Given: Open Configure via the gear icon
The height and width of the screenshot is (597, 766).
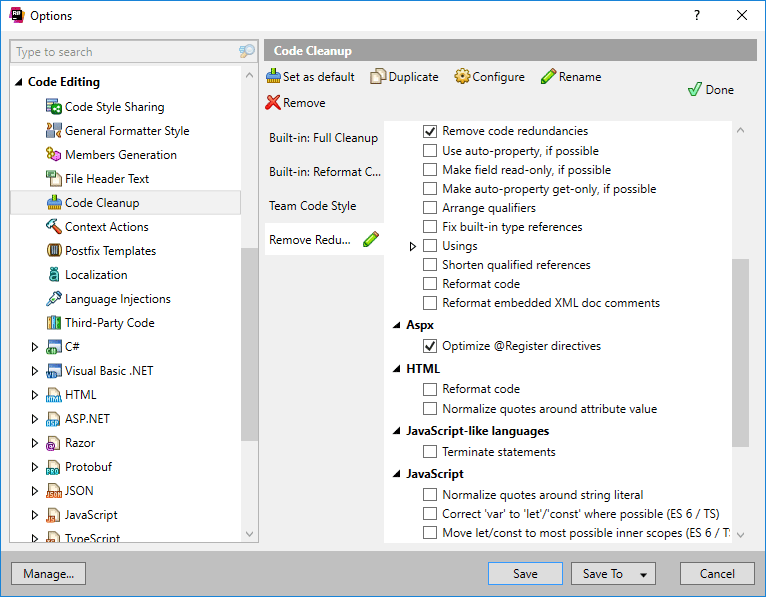Looking at the screenshot, I should tap(462, 77).
